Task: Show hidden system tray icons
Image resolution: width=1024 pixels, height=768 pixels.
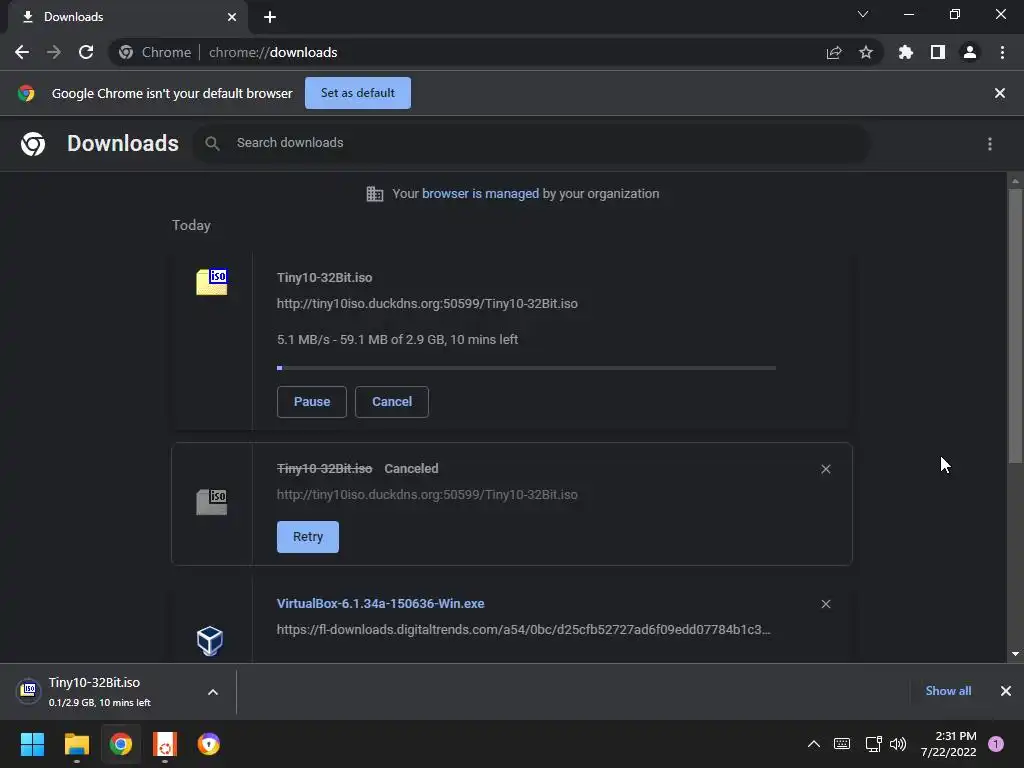Action: (814, 744)
